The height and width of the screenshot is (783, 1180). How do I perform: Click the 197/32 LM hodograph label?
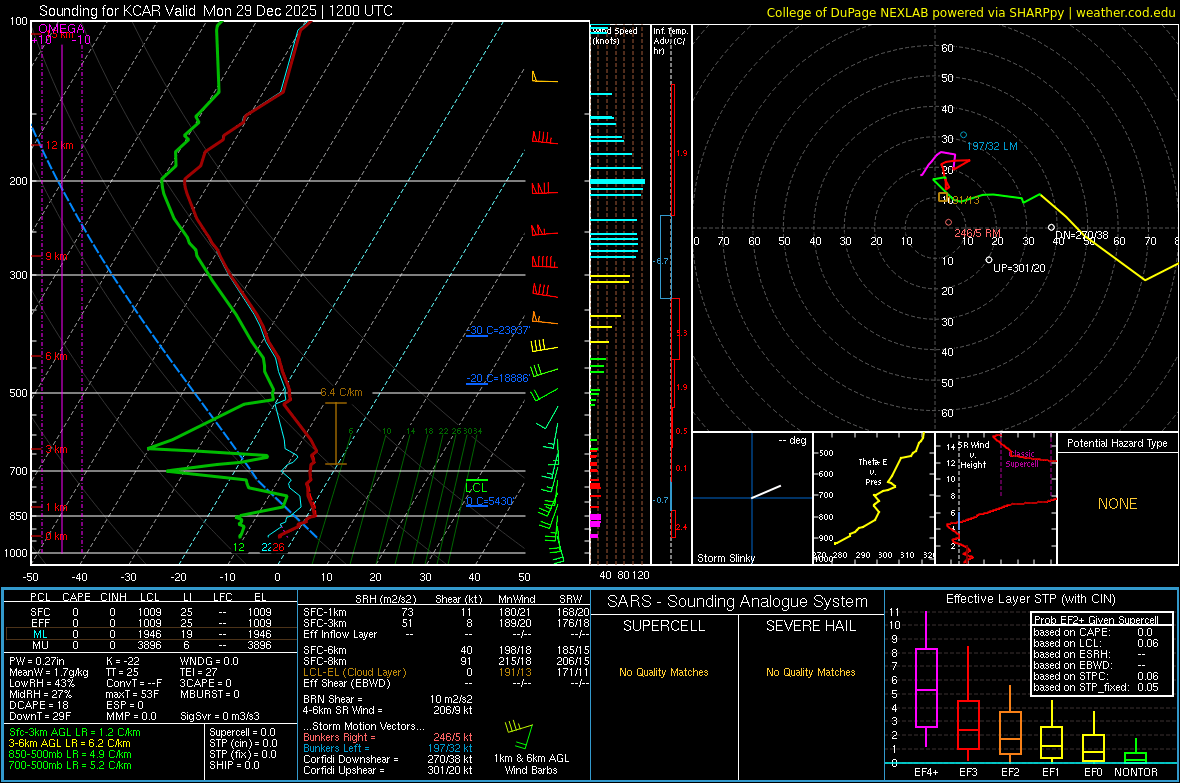pos(992,146)
